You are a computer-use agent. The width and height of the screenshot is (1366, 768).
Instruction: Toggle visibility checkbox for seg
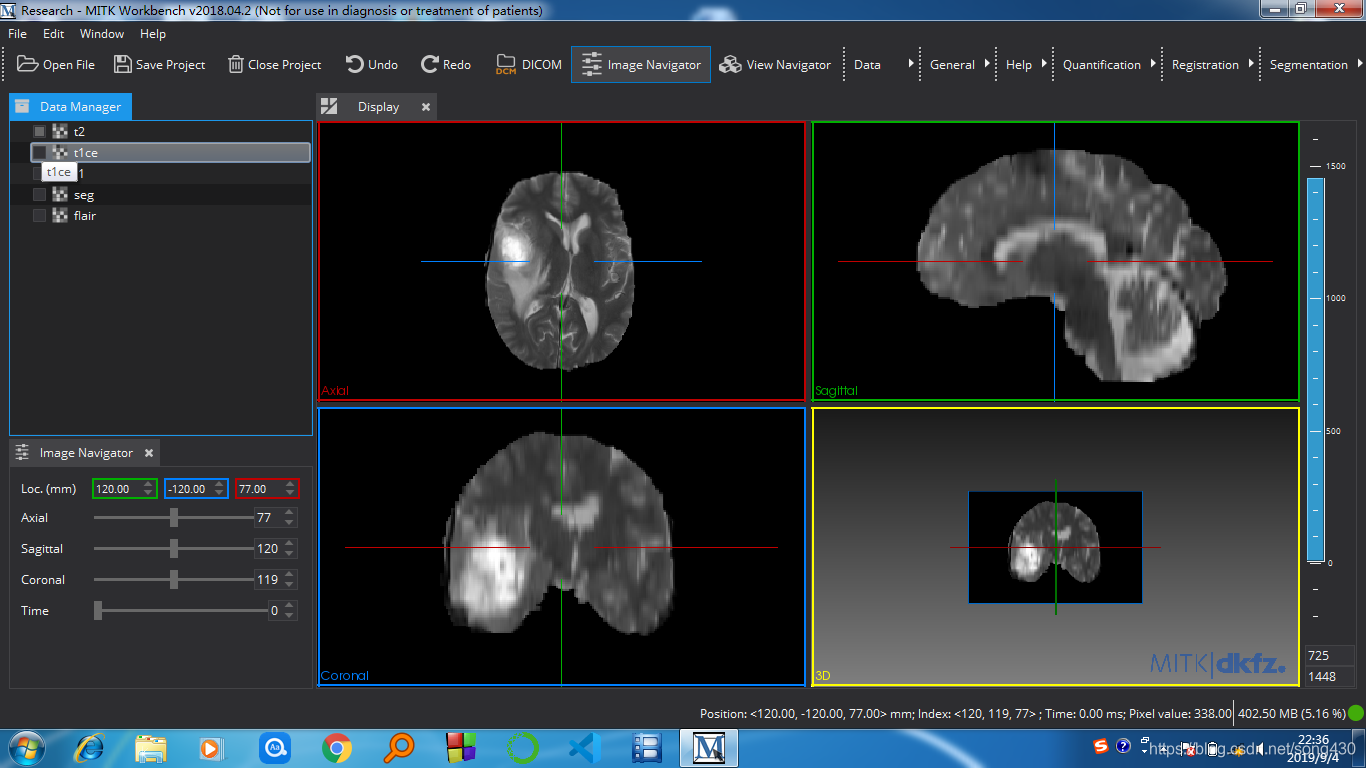39,194
